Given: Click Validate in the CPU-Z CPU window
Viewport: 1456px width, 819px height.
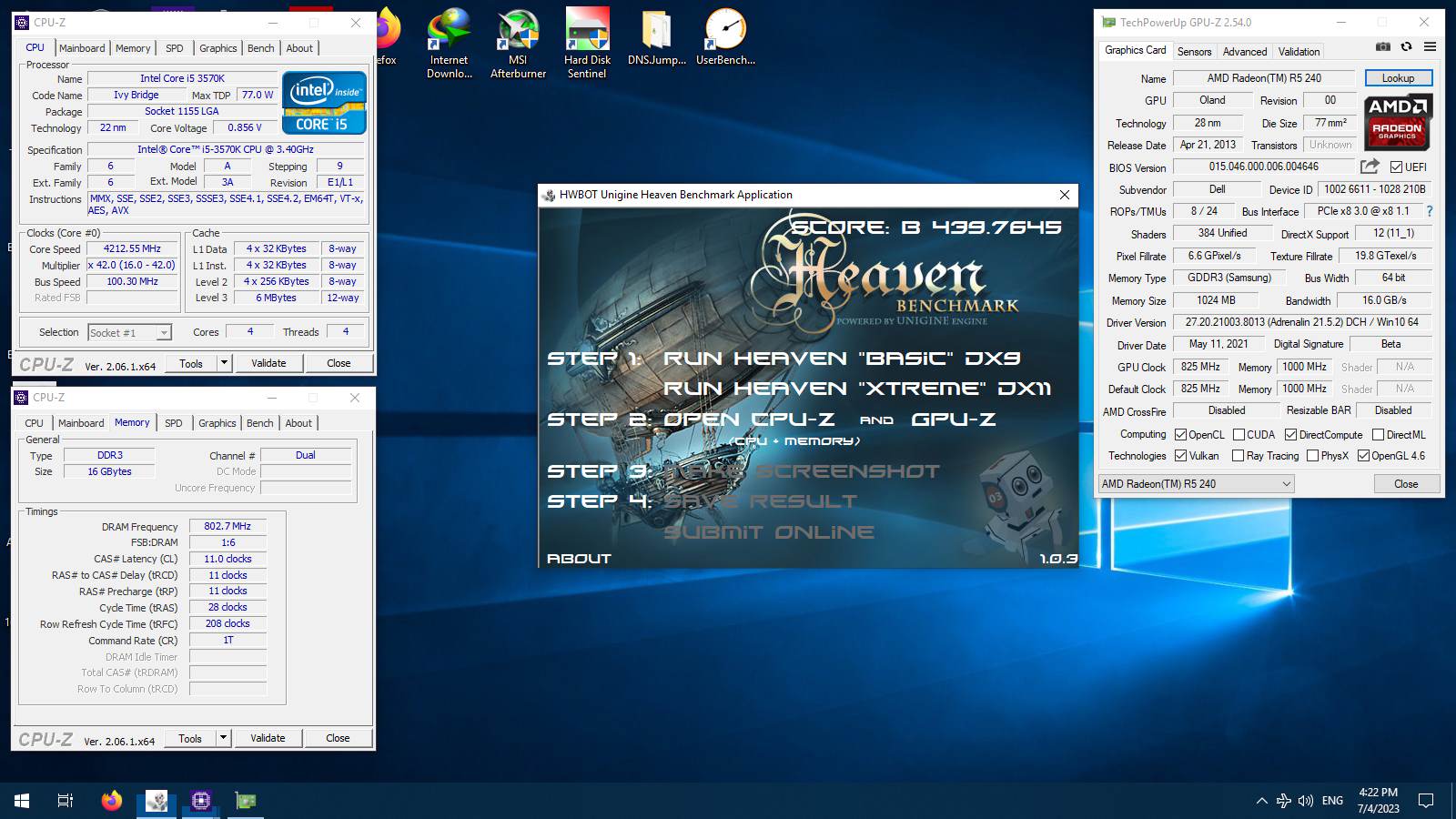Looking at the screenshot, I should (x=268, y=363).
